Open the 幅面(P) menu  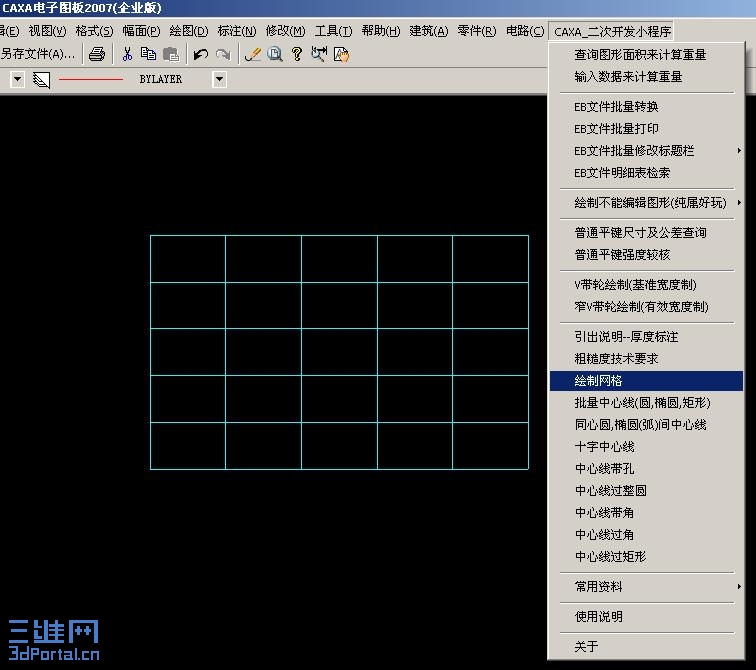pos(141,31)
